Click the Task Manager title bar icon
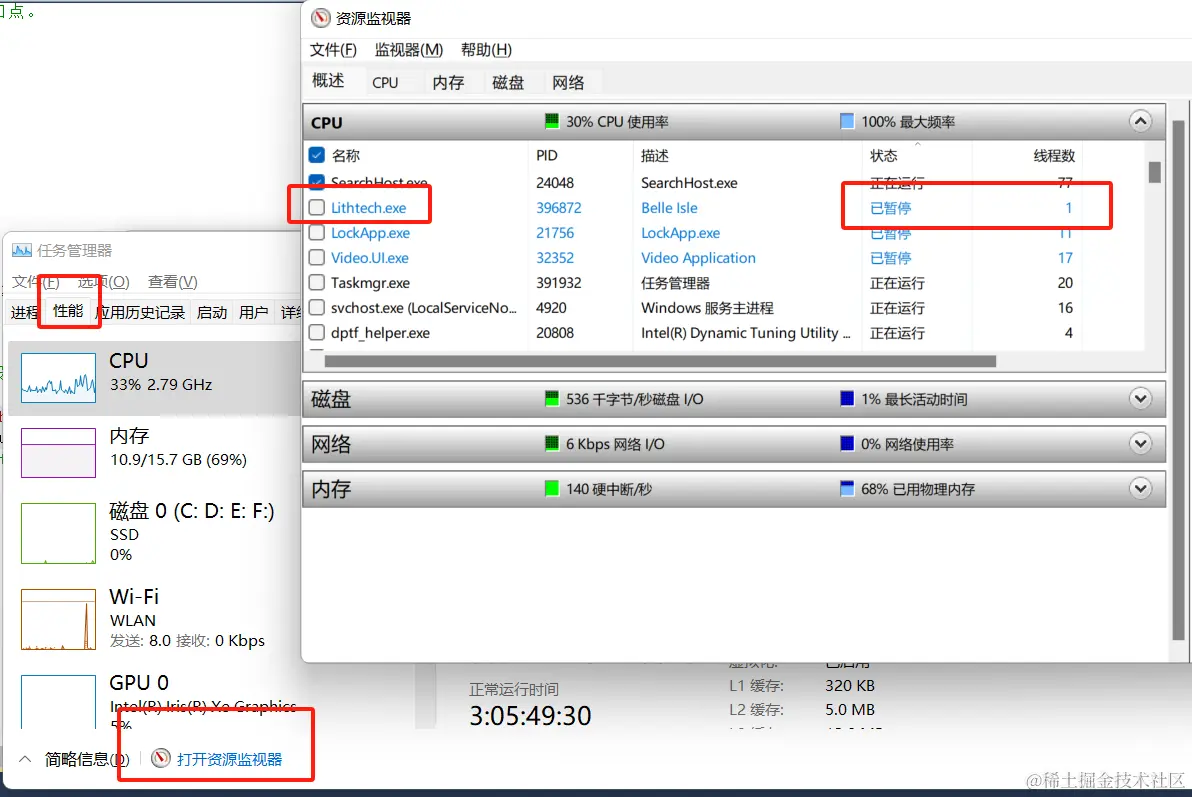This screenshot has width=1192, height=797. click(x=22, y=250)
